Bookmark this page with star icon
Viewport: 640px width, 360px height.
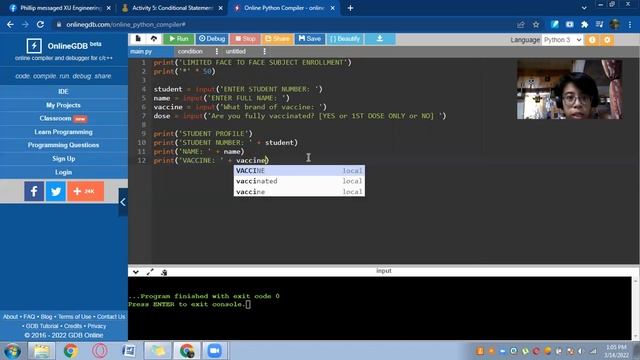click(x=536, y=24)
